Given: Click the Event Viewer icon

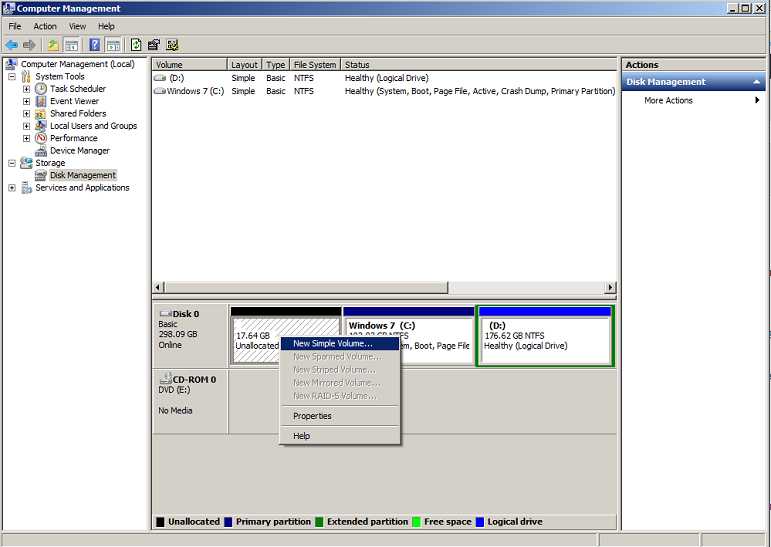Looking at the screenshot, I should pos(41,101).
